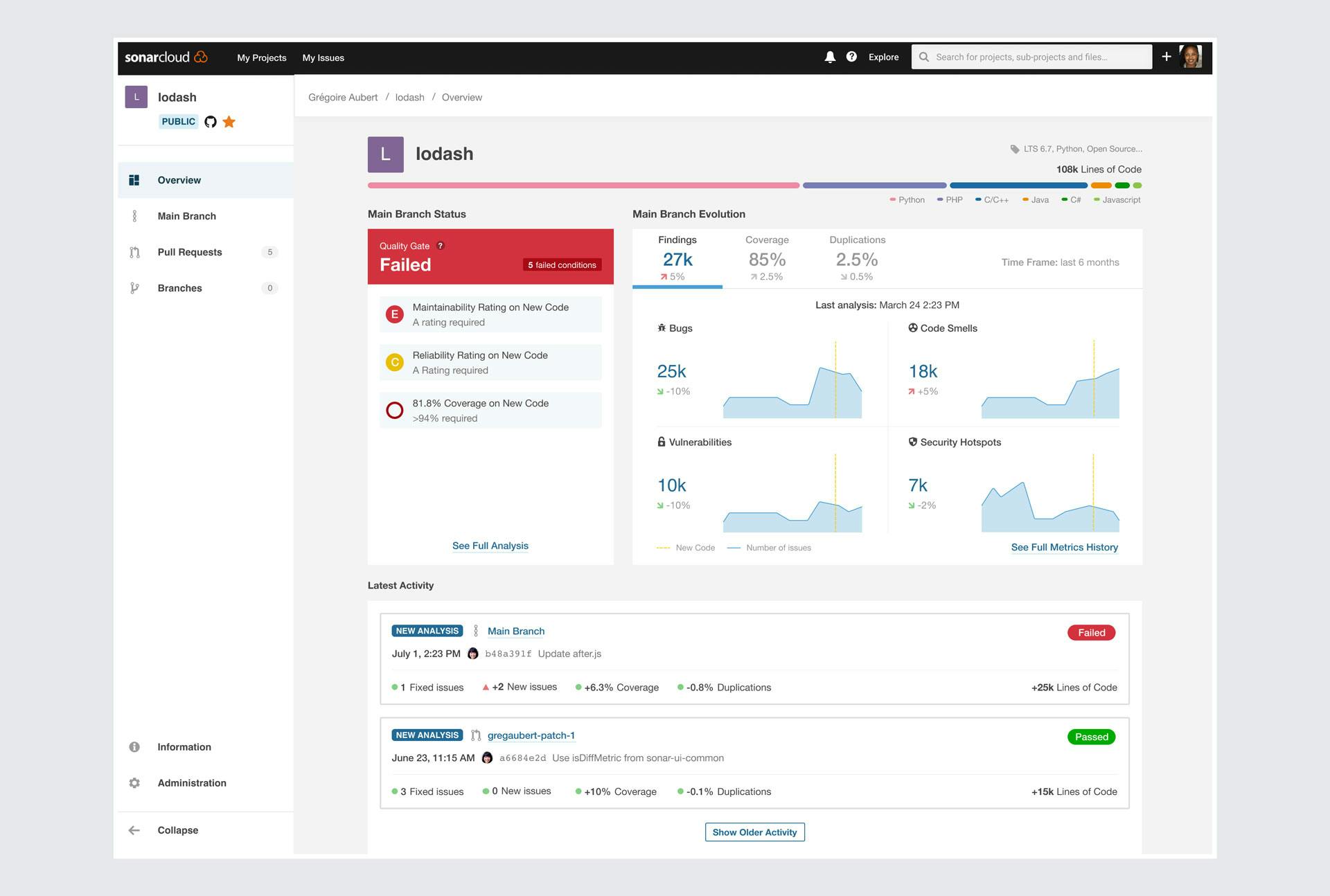Select the Duplications tab
This screenshot has width=1330, height=896.
[857, 258]
